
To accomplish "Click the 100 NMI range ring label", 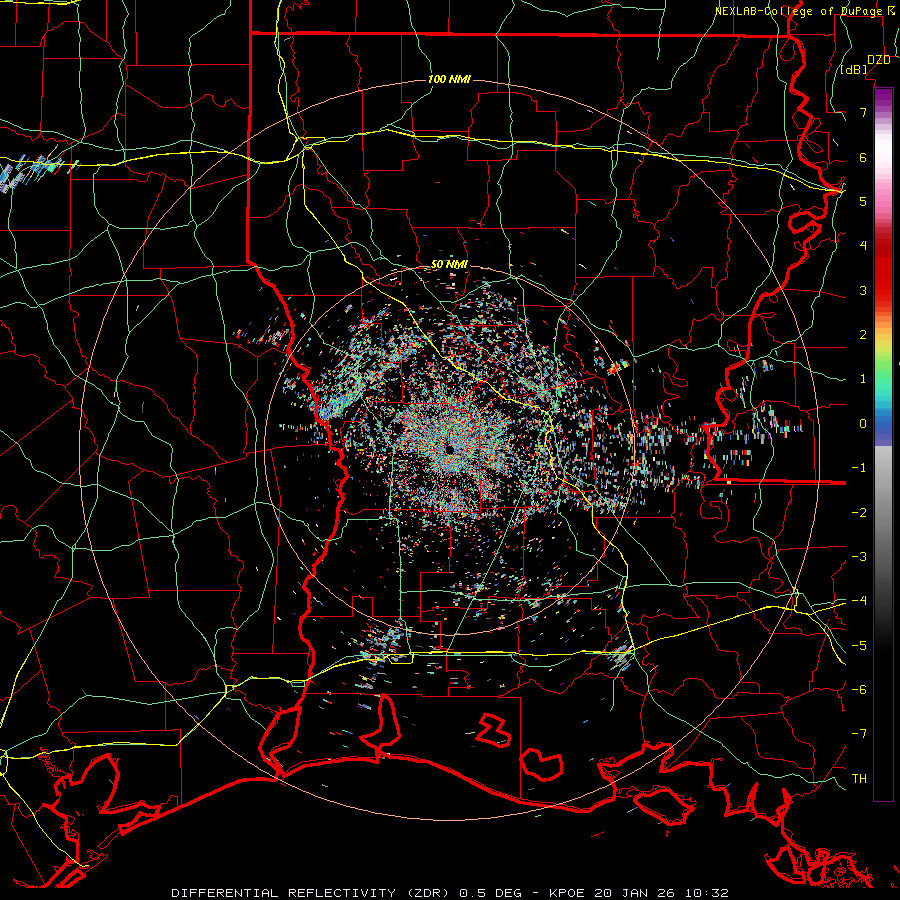I will coord(449,79).
